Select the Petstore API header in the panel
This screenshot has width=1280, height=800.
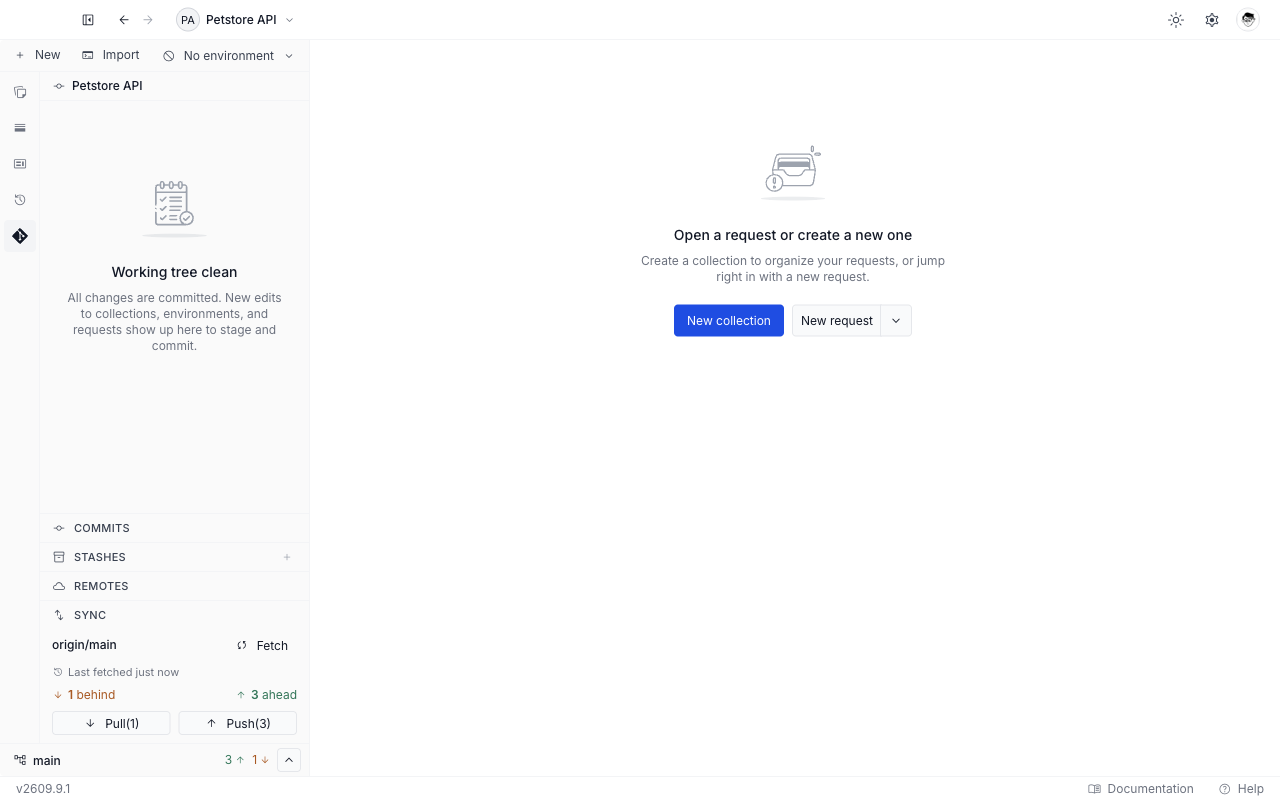pyautogui.click(x=174, y=86)
